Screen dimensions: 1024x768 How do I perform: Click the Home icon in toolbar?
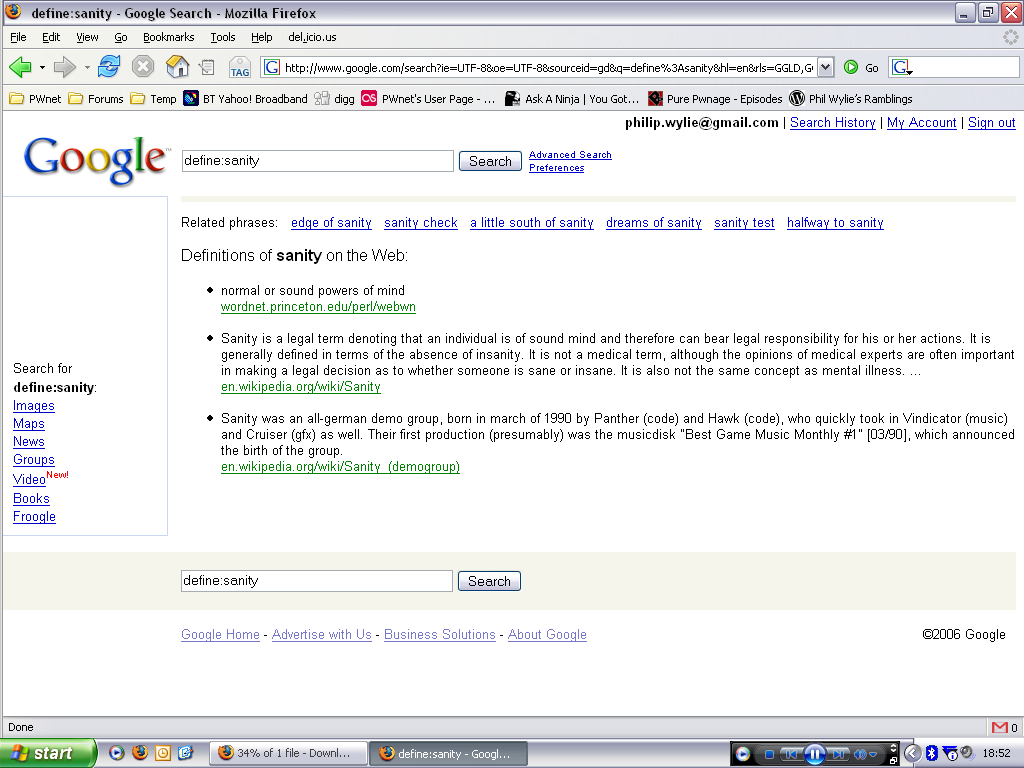click(177, 67)
